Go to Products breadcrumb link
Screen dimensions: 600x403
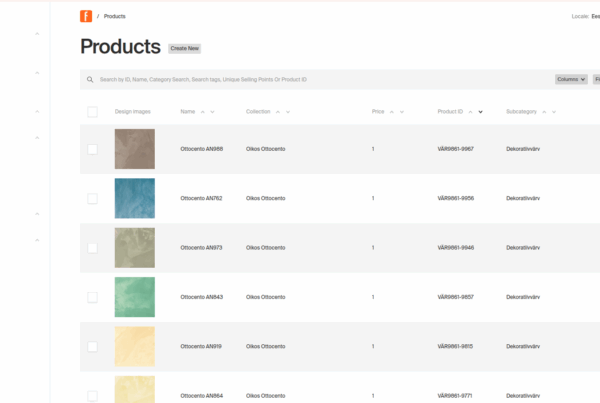pyautogui.click(x=114, y=16)
